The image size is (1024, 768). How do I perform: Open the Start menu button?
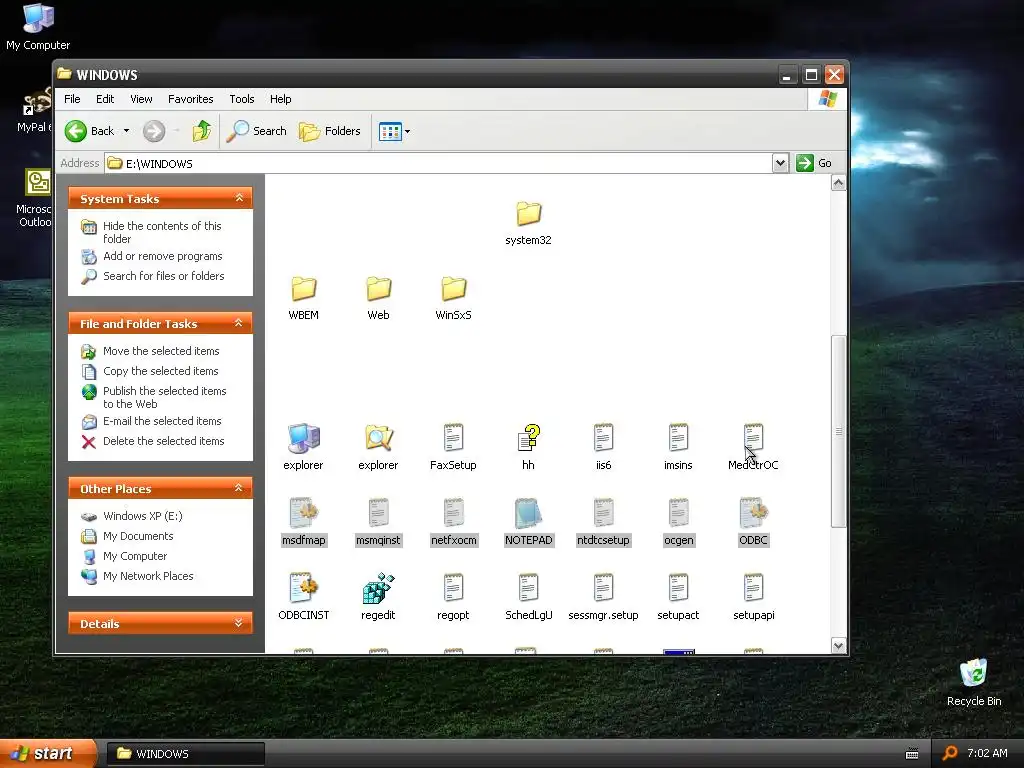click(x=48, y=754)
